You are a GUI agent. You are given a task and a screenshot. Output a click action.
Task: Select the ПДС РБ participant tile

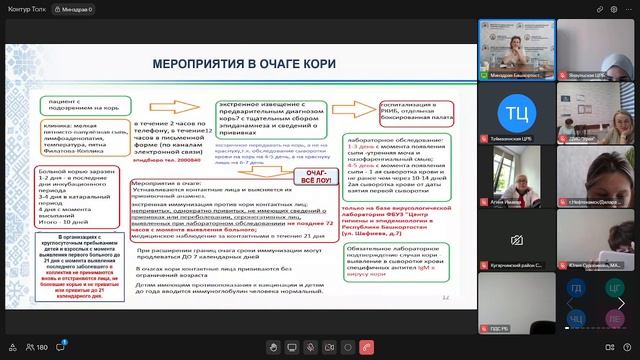point(517,303)
